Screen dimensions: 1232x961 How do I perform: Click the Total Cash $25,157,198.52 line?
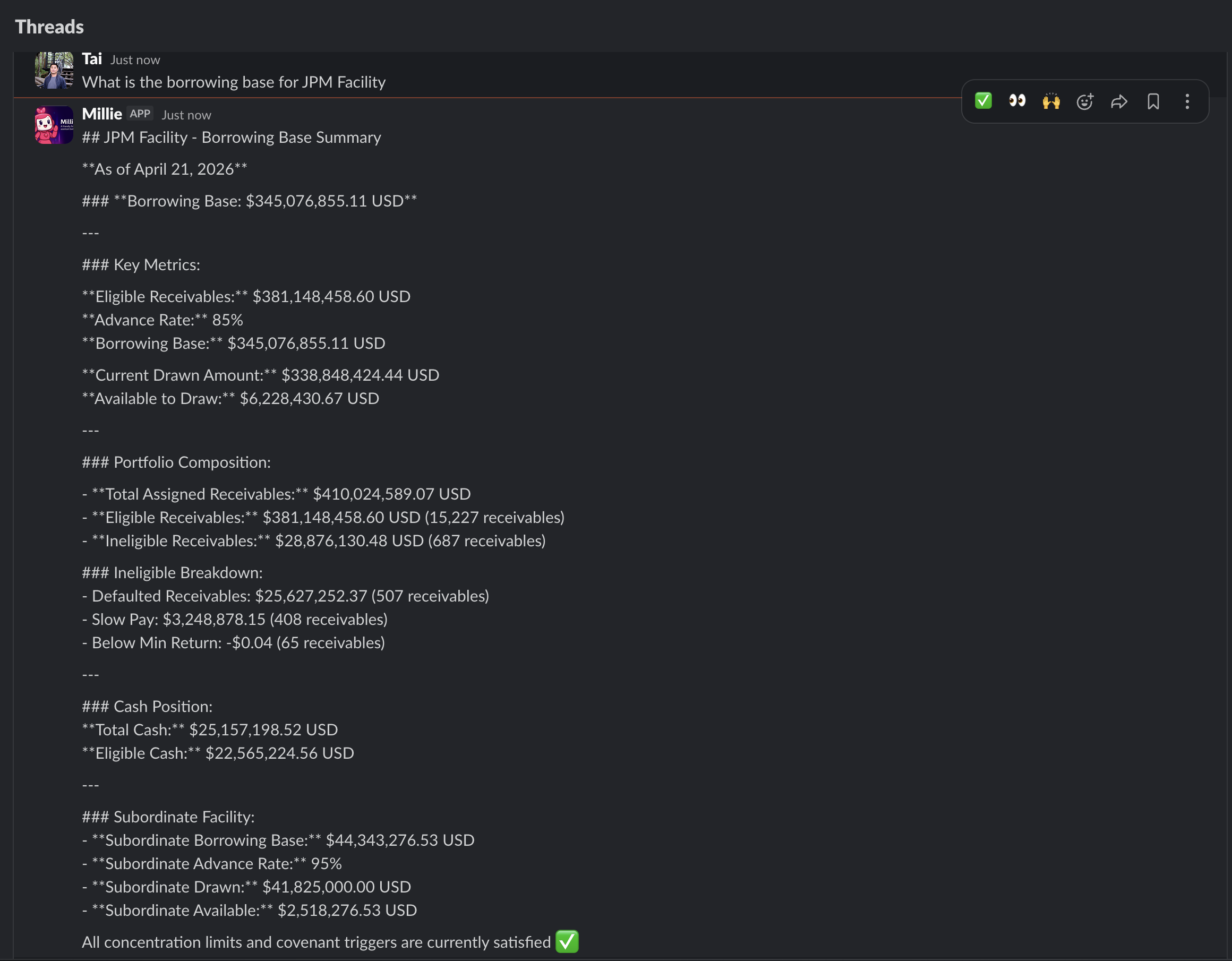[x=210, y=731]
